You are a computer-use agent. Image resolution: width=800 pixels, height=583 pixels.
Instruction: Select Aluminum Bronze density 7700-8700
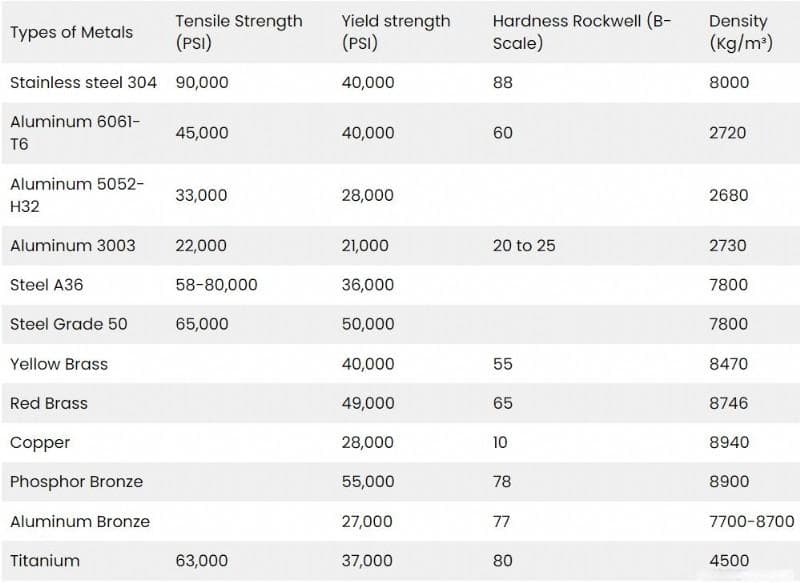tap(752, 521)
